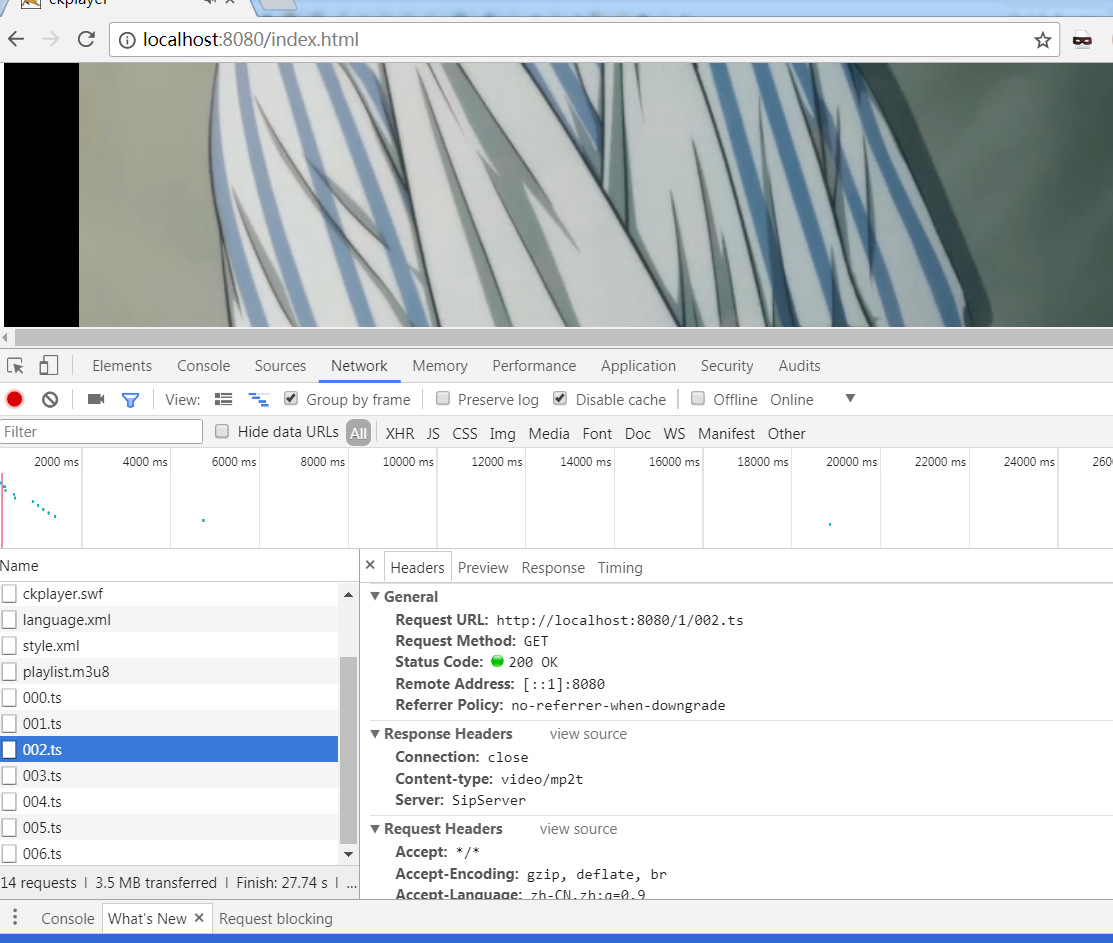Open site information icon in address bar
The height and width of the screenshot is (943, 1113).
coord(127,40)
